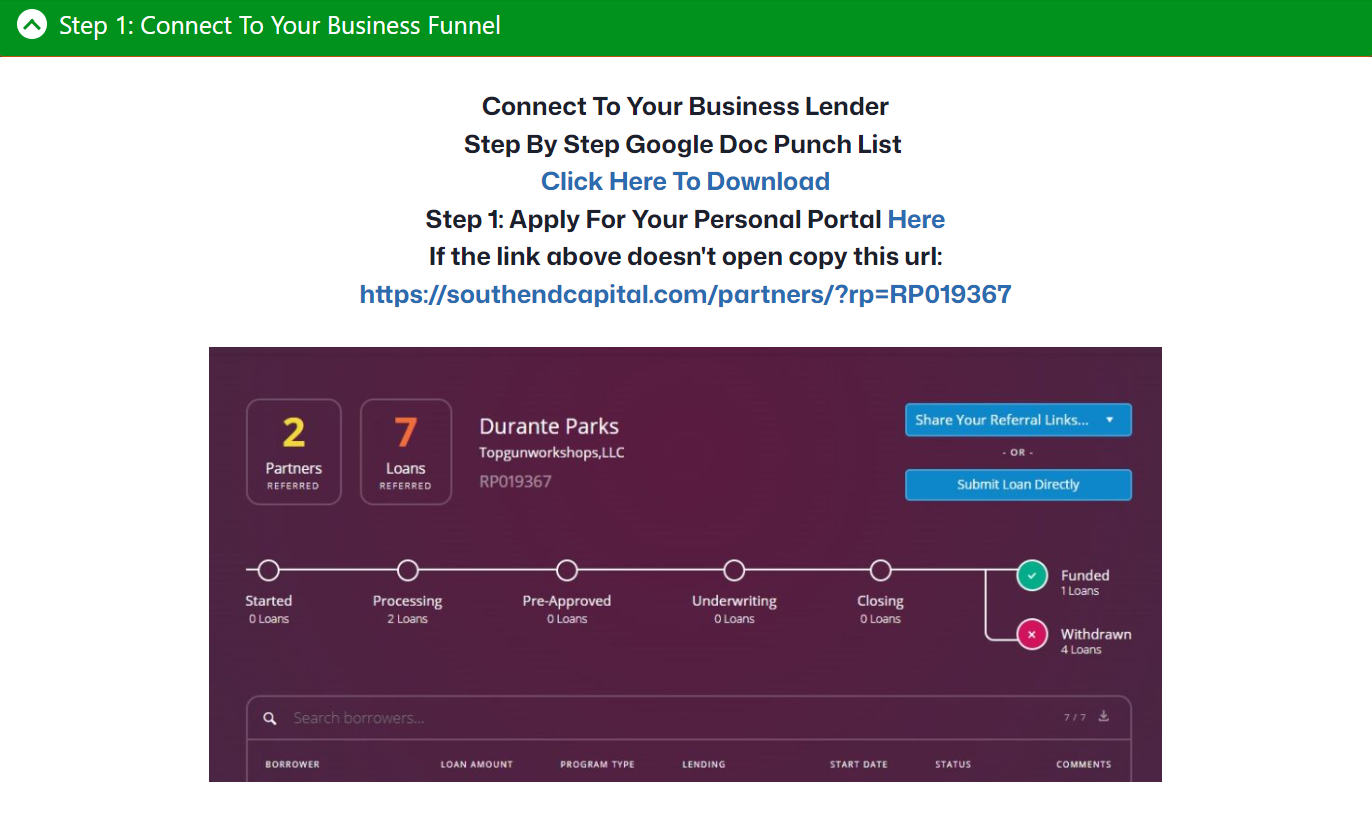Click the red Withdrawn X icon
Viewport: 1372px width, 825px height.
coord(1032,635)
